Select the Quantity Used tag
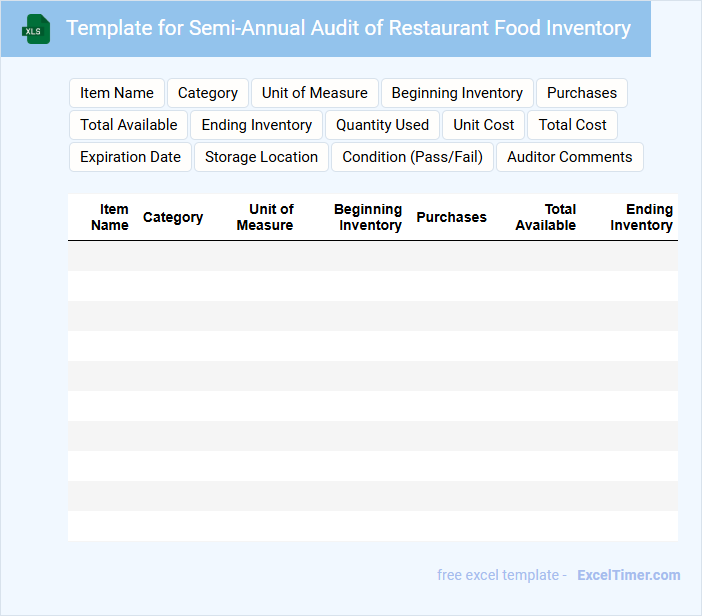Viewport: 702px width, 616px height. tap(382, 125)
